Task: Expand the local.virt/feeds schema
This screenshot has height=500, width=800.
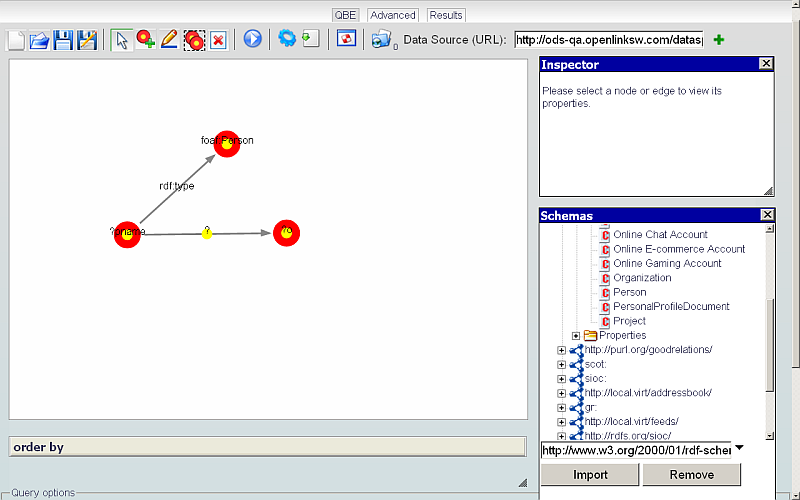Action: click(561, 422)
